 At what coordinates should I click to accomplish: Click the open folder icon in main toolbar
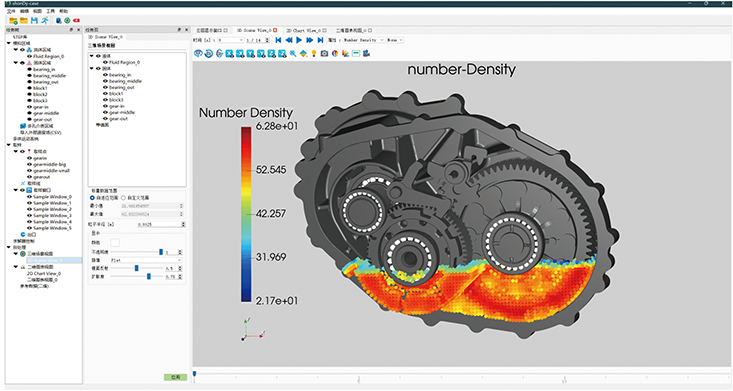point(23,21)
